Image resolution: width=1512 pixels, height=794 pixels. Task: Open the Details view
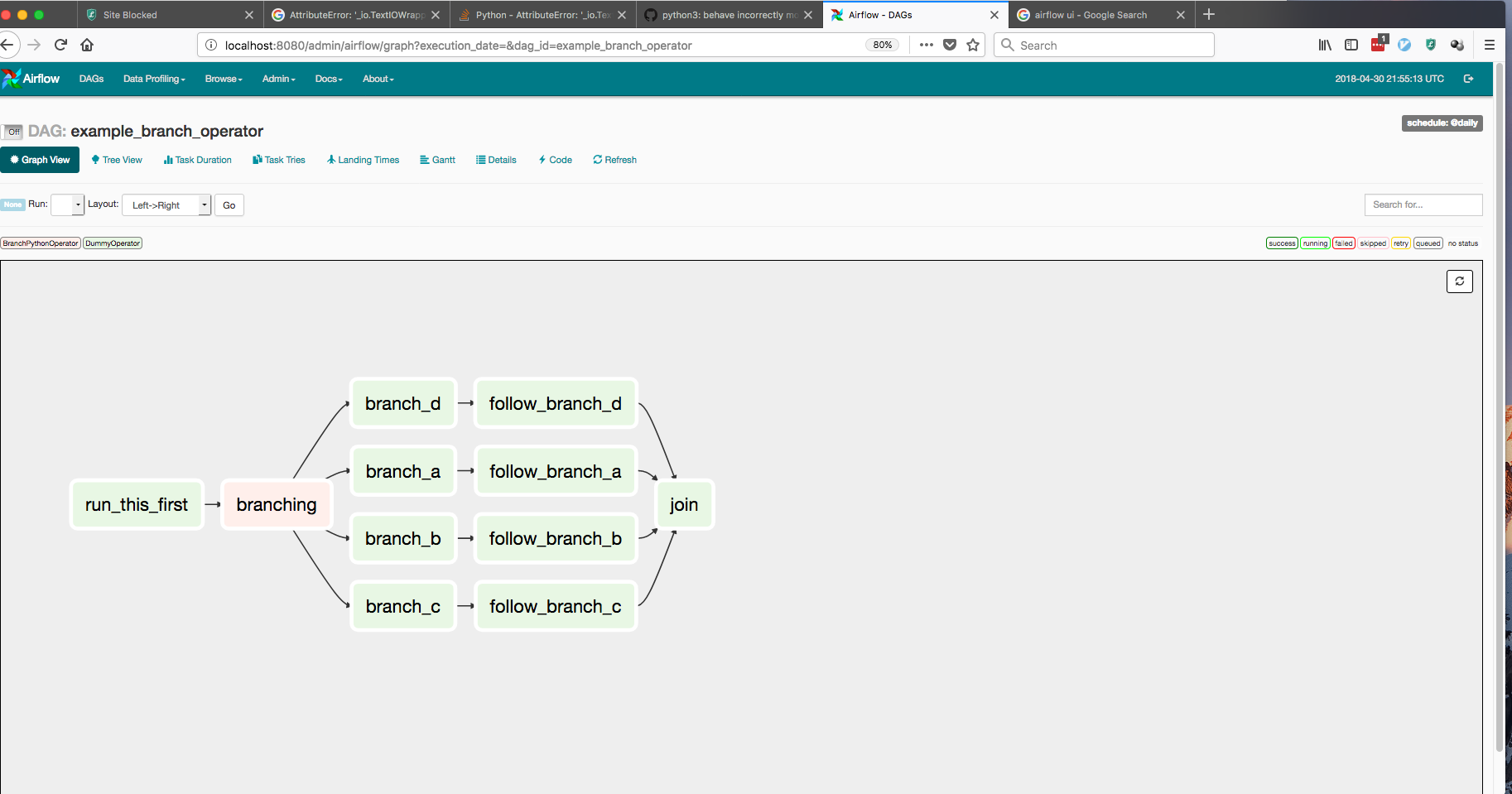coord(495,160)
